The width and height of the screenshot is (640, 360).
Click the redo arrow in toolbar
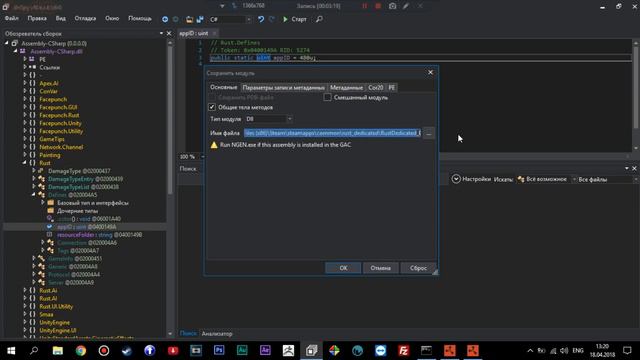pos(272,19)
